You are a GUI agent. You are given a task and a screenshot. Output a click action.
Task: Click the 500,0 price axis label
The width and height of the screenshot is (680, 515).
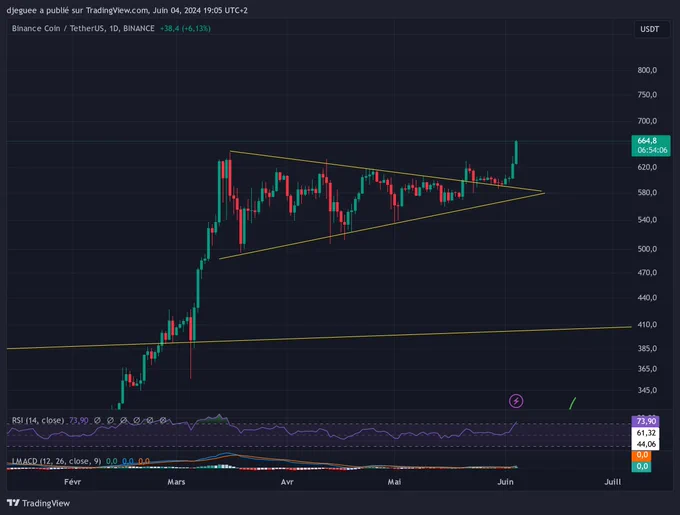point(647,249)
